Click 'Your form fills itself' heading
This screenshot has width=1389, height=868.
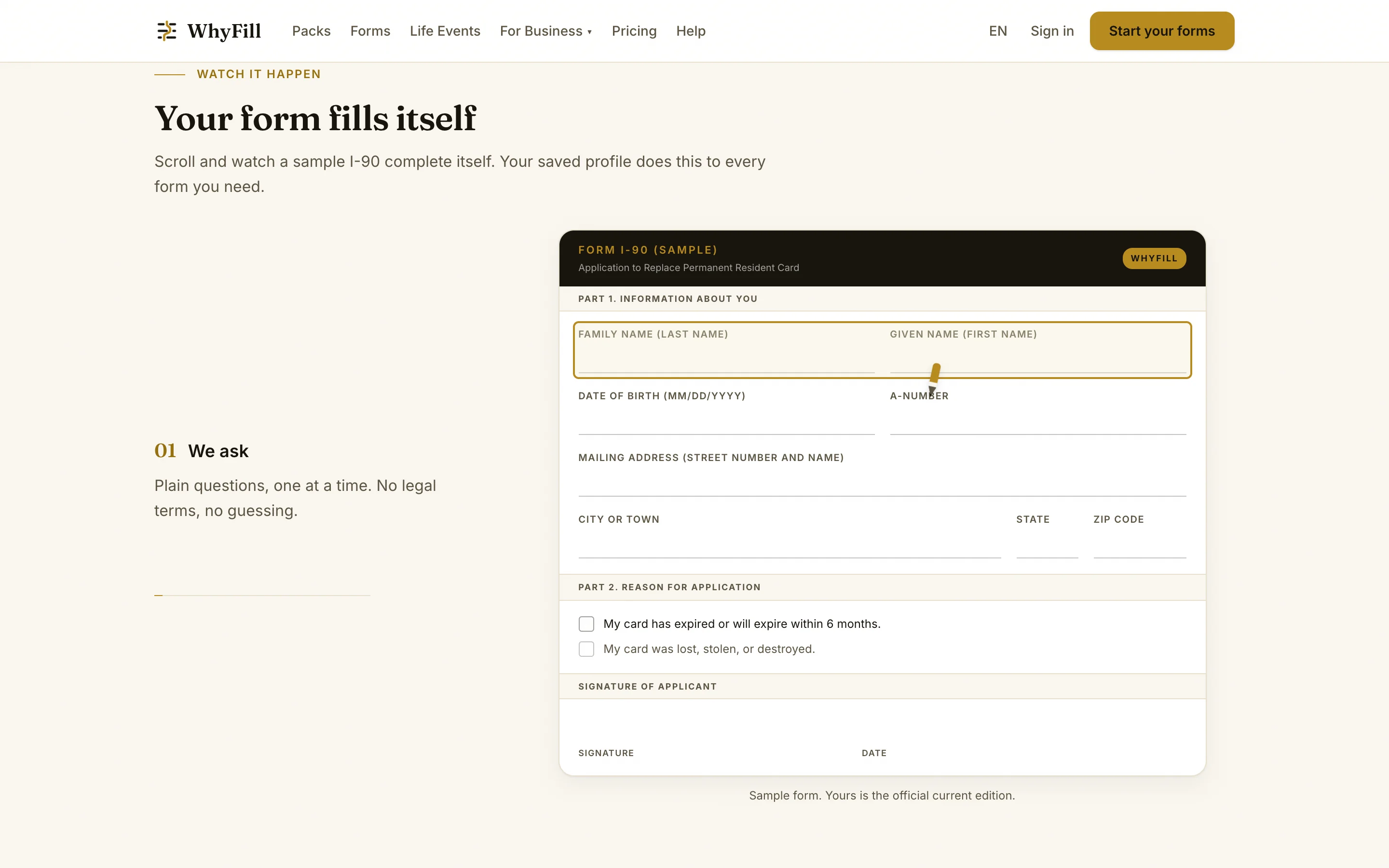pyautogui.click(x=315, y=118)
